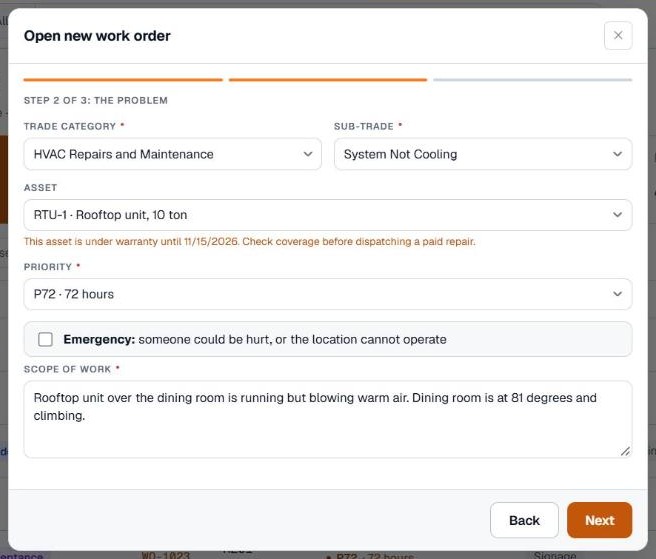Click the second progress step bar

coord(328,79)
